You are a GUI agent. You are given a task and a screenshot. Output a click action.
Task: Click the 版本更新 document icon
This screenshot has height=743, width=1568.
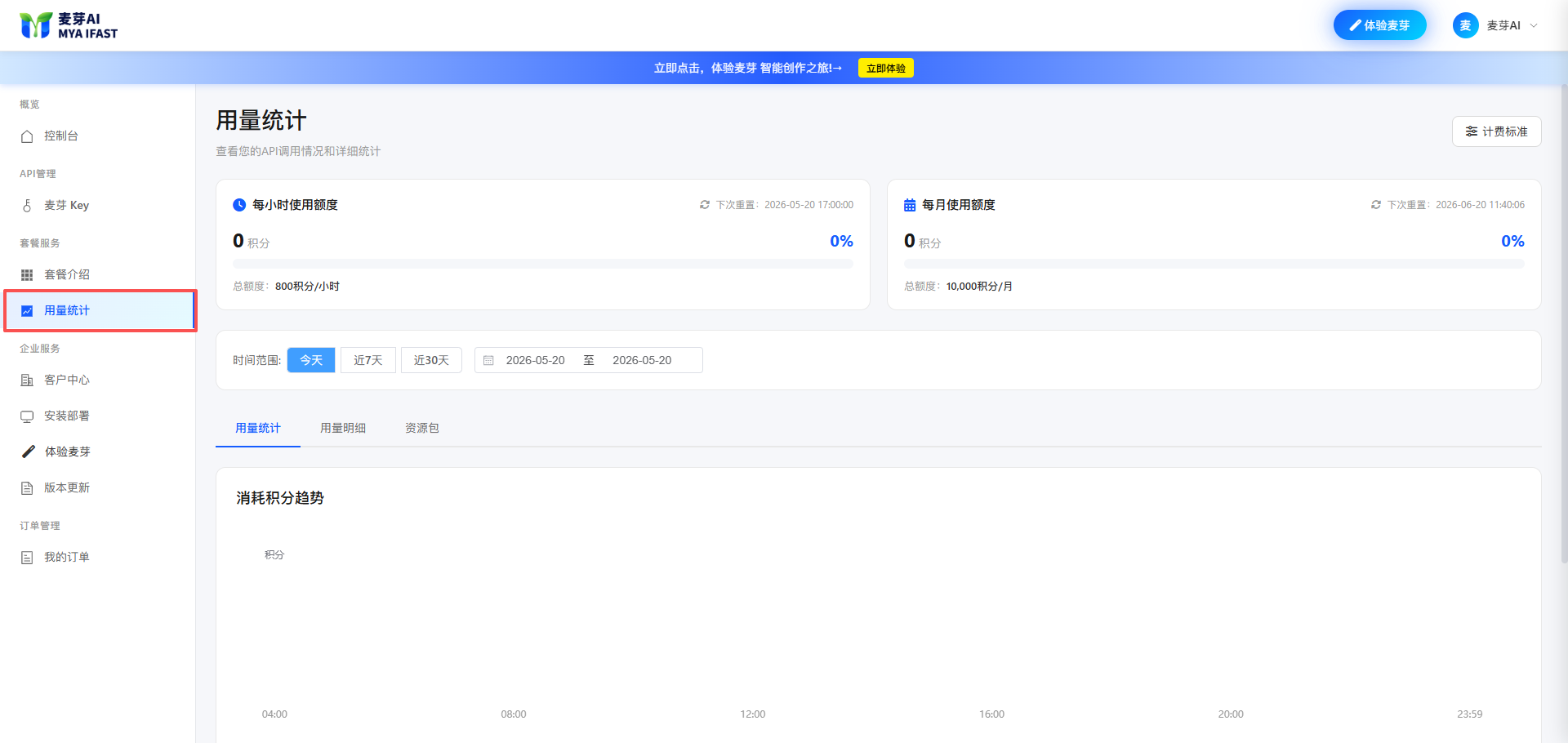27,488
